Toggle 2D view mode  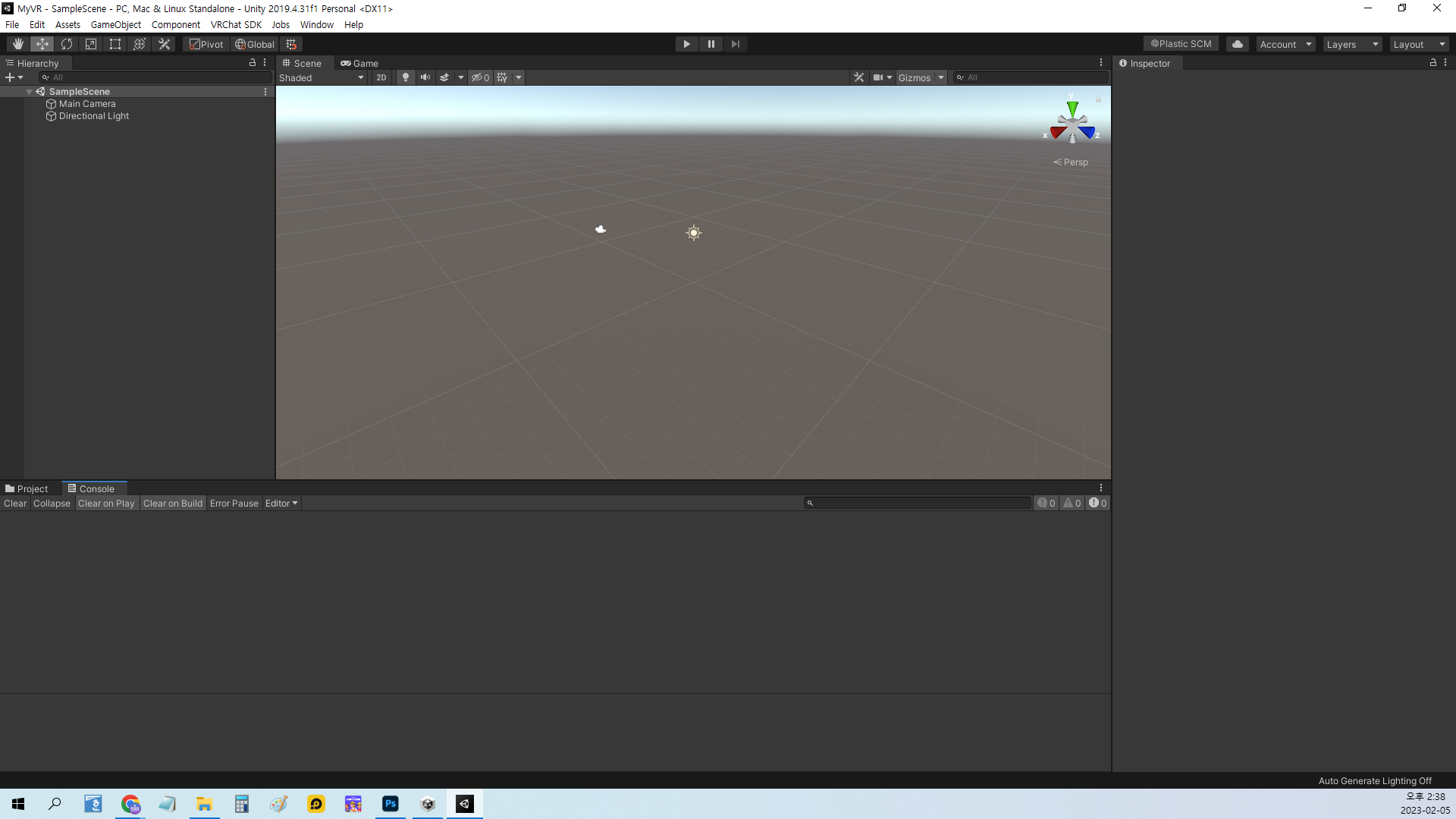(x=381, y=77)
